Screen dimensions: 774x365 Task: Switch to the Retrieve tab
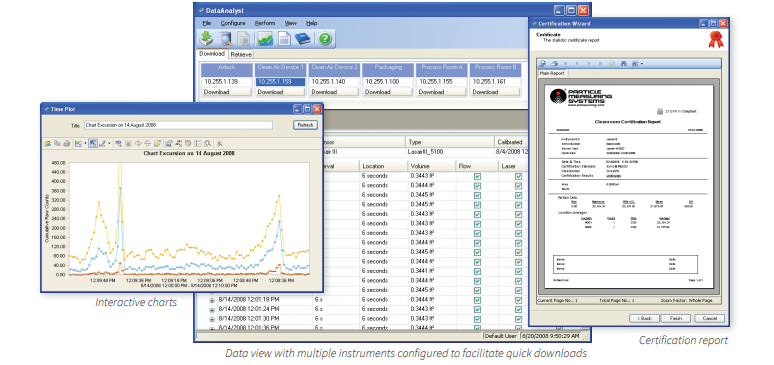click(241, 54)
